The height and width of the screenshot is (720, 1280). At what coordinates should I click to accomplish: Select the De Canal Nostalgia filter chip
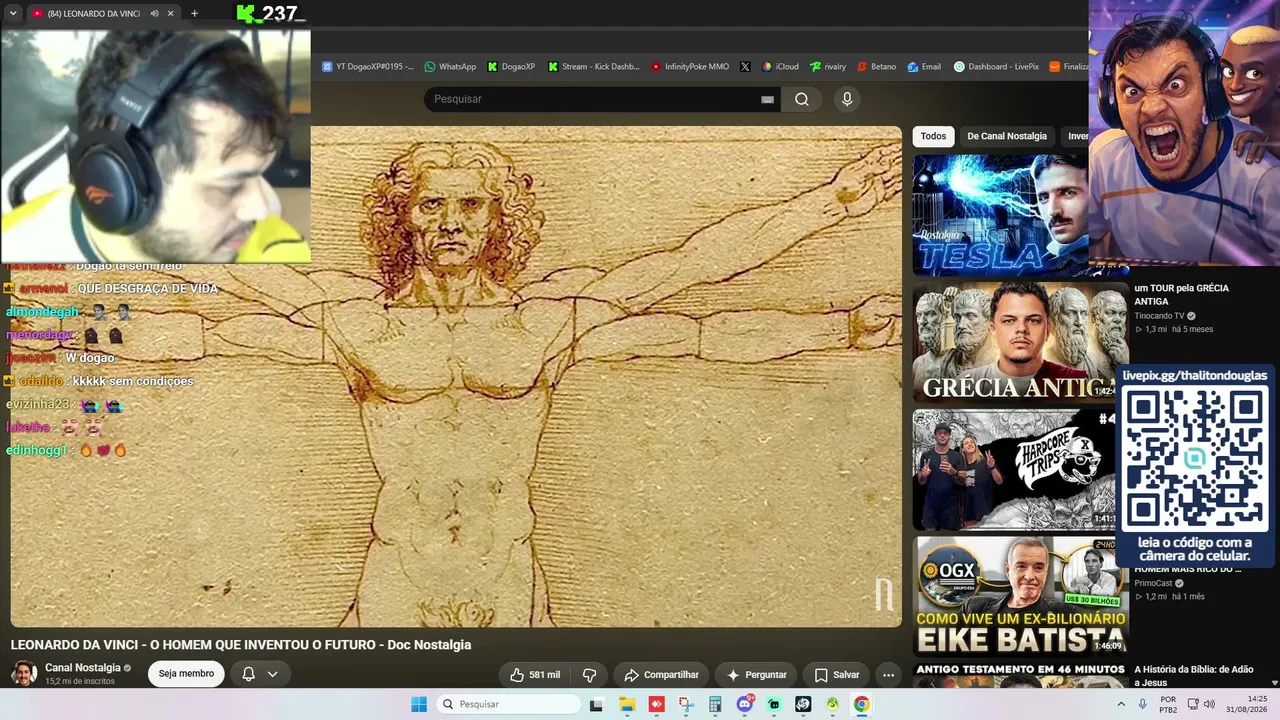point(1007,136)
